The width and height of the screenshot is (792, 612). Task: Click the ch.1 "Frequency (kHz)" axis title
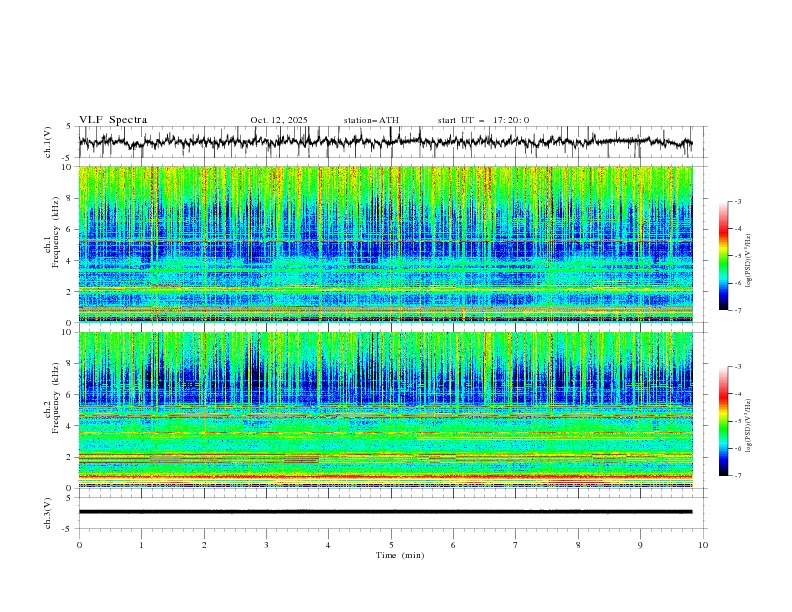tap(56, 232)
